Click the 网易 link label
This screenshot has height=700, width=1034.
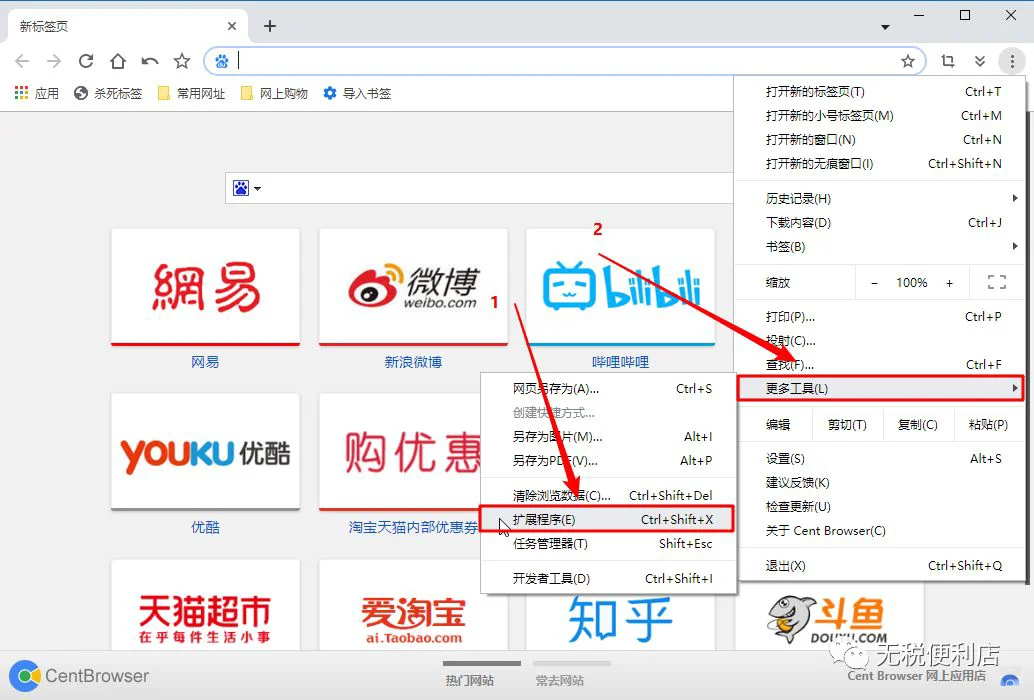pos(205,362)
